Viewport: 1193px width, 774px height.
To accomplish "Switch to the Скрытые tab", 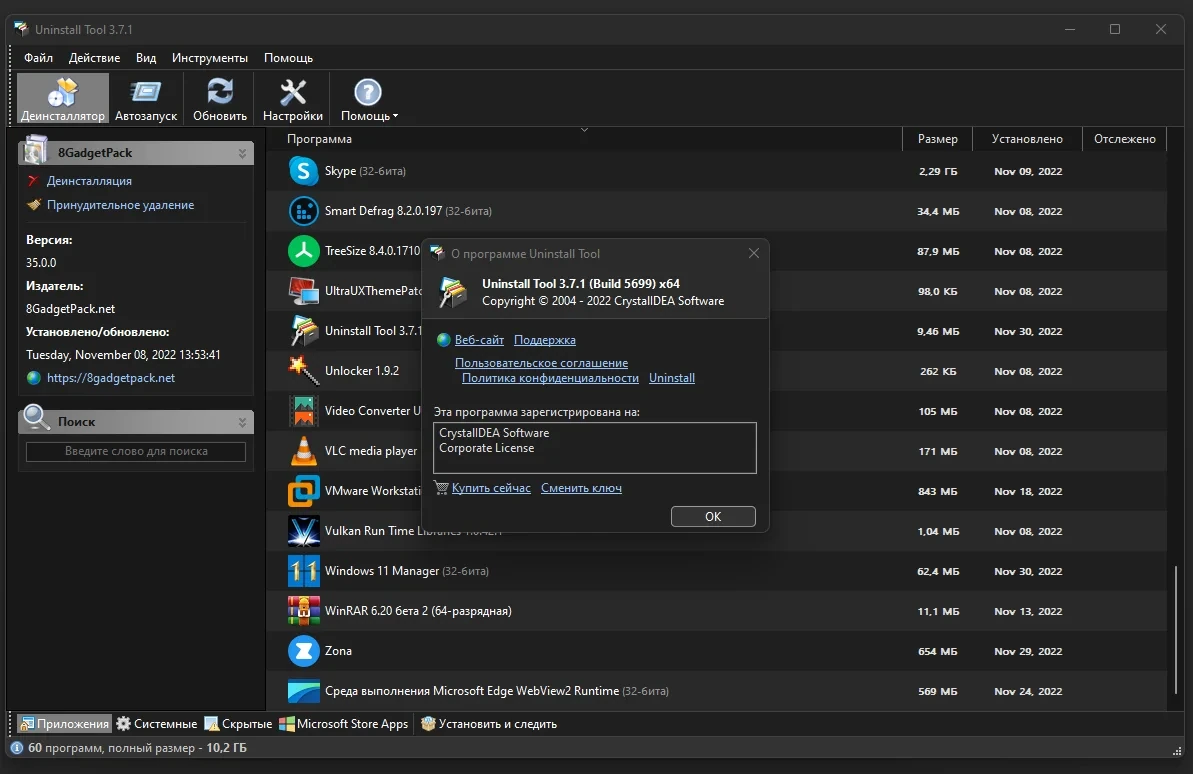I will [238, 724].
